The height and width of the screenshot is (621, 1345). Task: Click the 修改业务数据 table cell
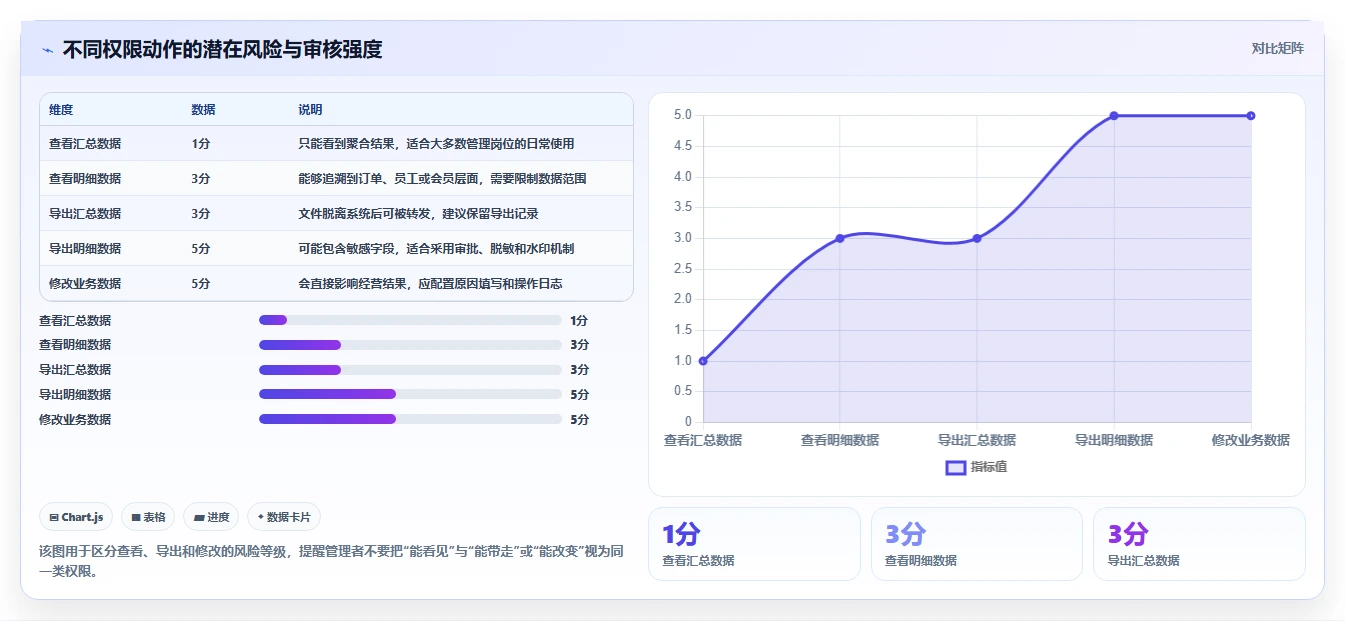point(85,283)
